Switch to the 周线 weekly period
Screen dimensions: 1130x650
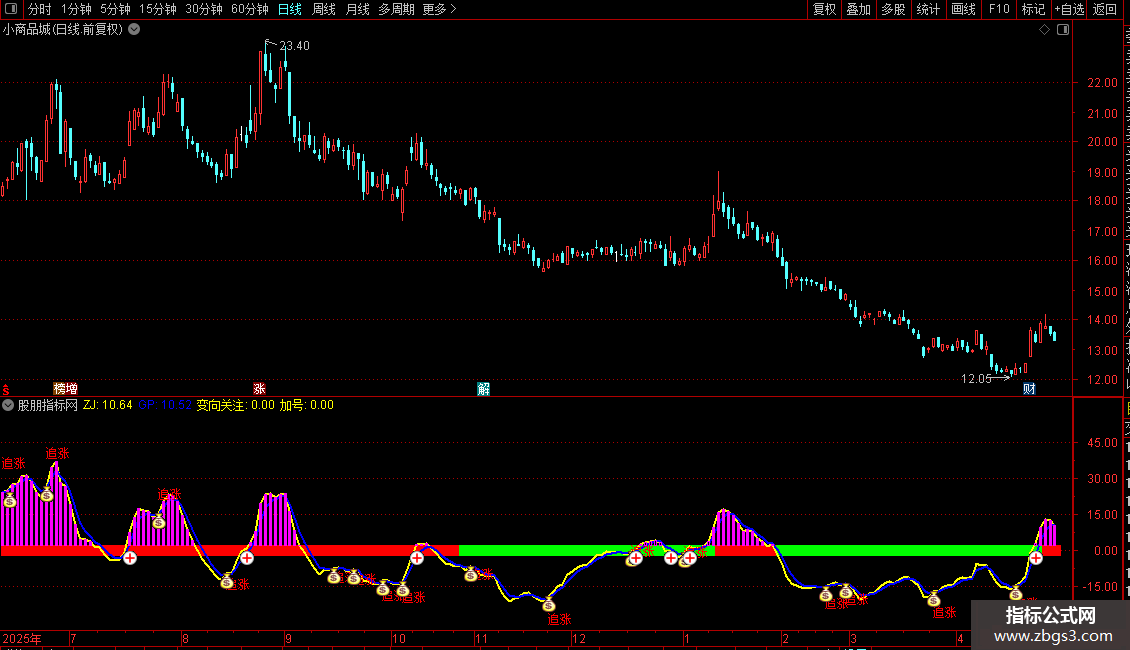coord(324,9)
